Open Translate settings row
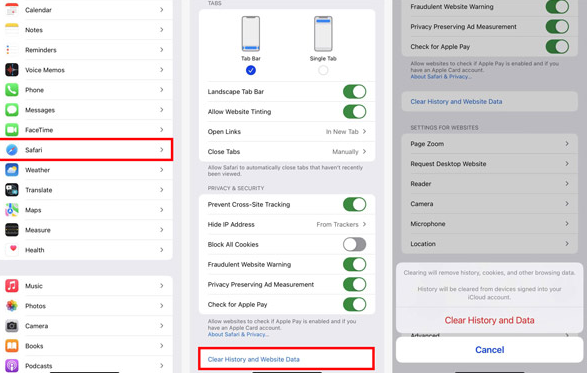 click(86, 190)
